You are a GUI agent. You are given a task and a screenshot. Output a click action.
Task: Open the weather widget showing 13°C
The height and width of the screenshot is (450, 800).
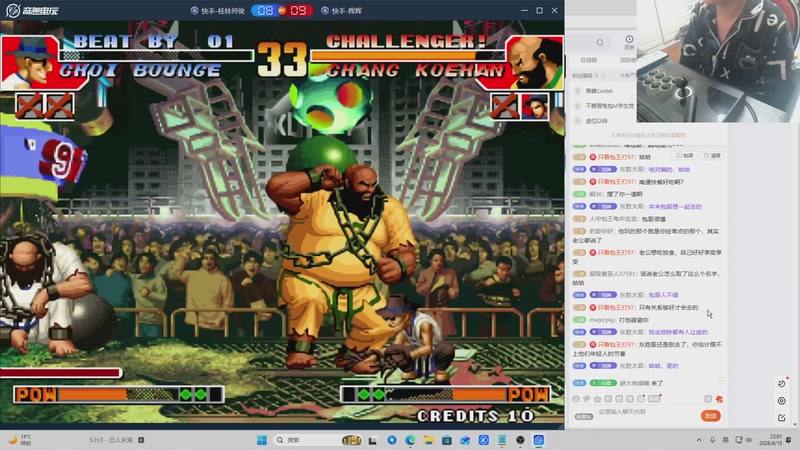coord(19,440)
